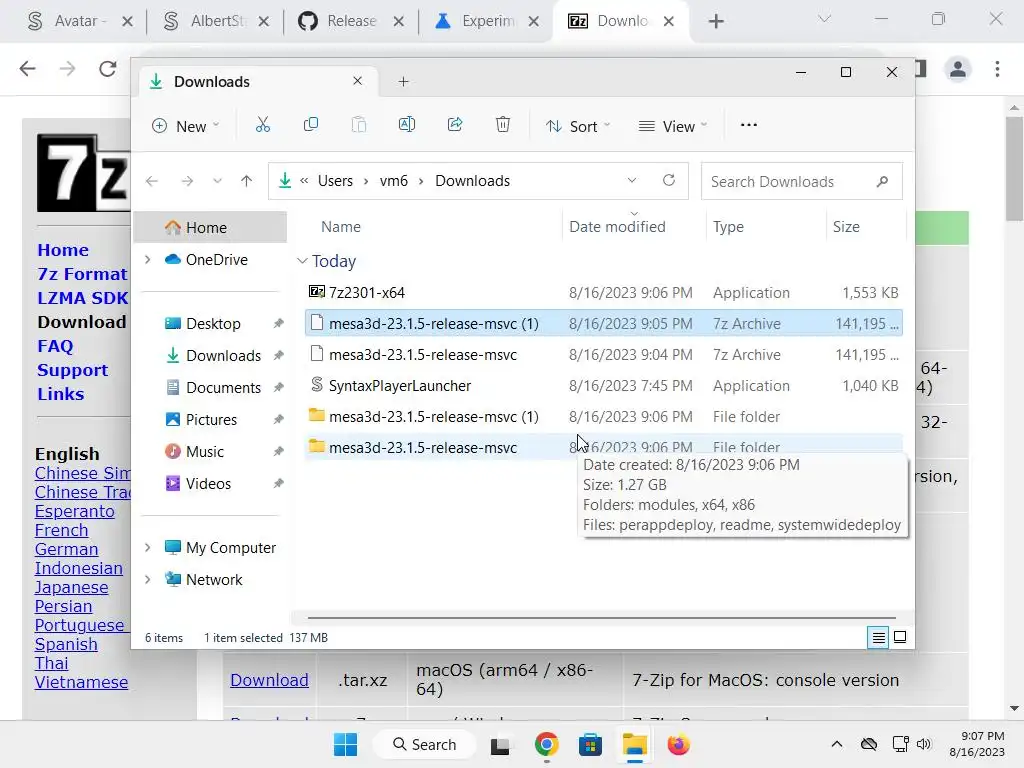Image resolution: width=1024 pixels, height=768 pixels.
Task: Open a new Chrome tab
Action: click(x=716, y=22)
